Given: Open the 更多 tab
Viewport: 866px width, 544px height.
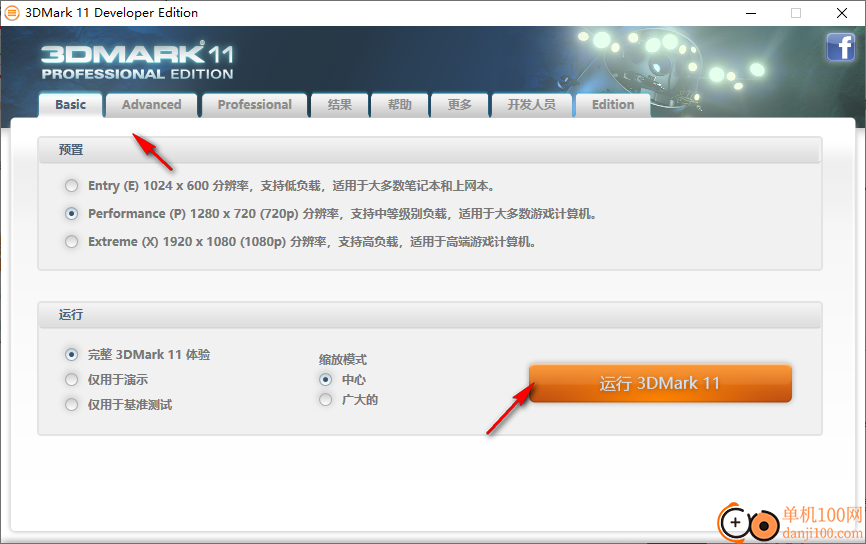Looking at the screenshot, I should [460, 105].
